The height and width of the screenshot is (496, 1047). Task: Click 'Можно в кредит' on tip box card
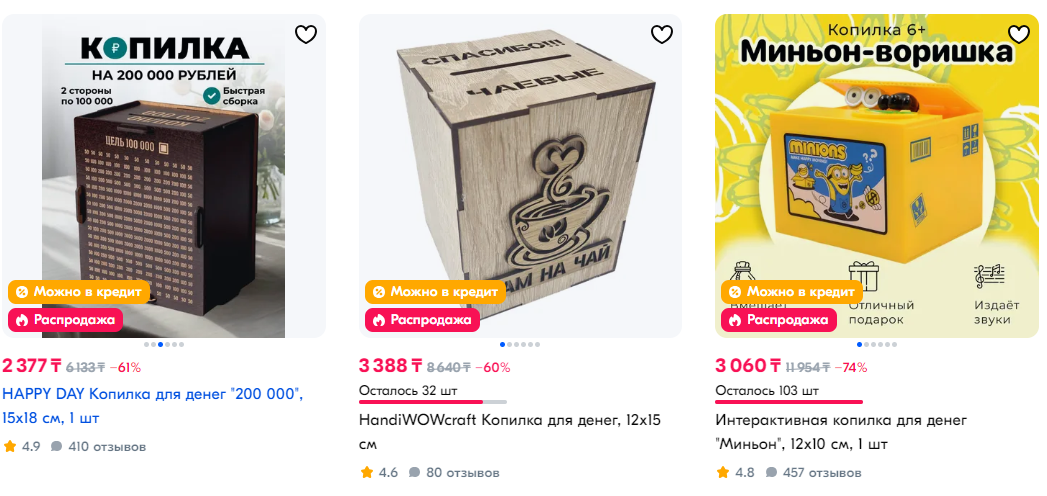(435, 292)
